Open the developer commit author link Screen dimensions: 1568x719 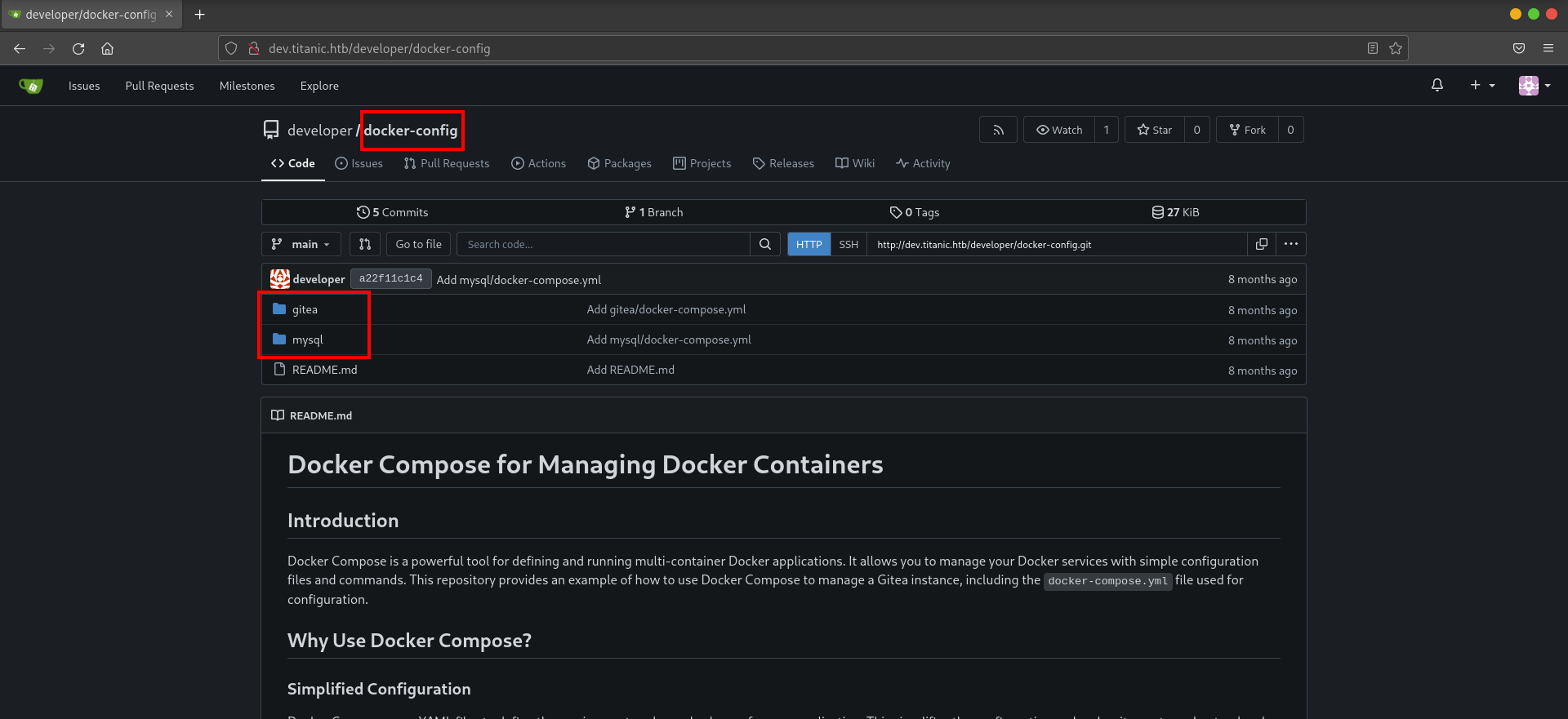318,279
